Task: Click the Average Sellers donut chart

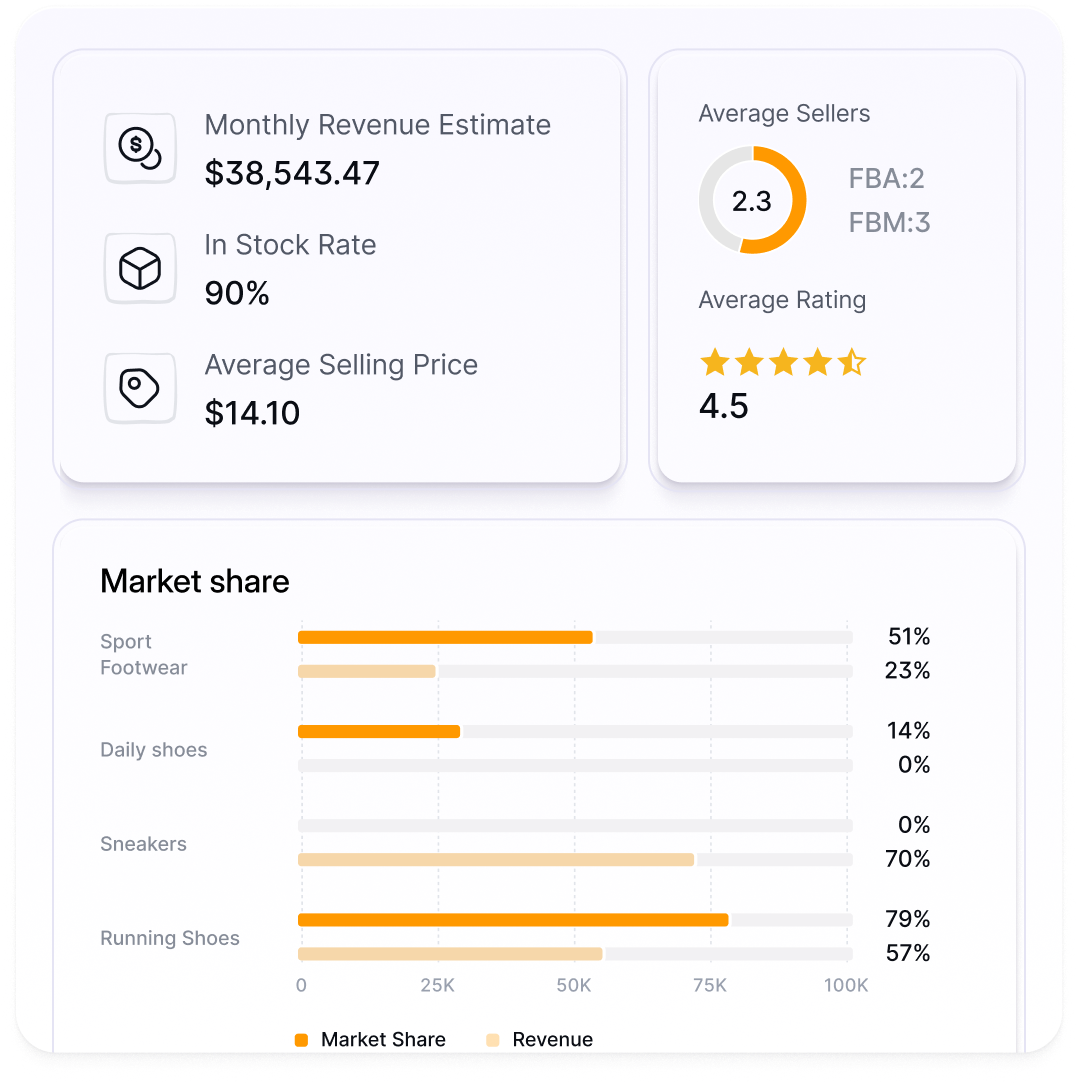Action: click(x=752, y=200)
